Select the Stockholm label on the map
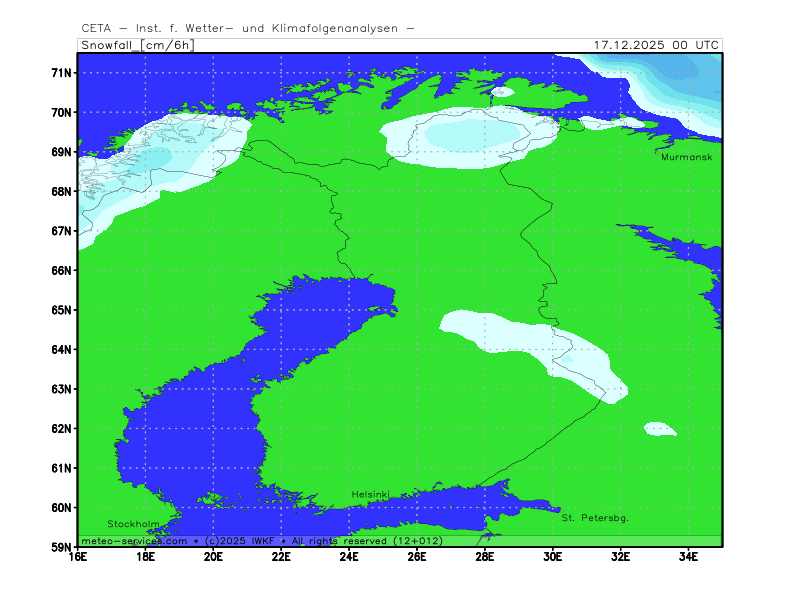The image size is (800, 600). click(133, 524)
